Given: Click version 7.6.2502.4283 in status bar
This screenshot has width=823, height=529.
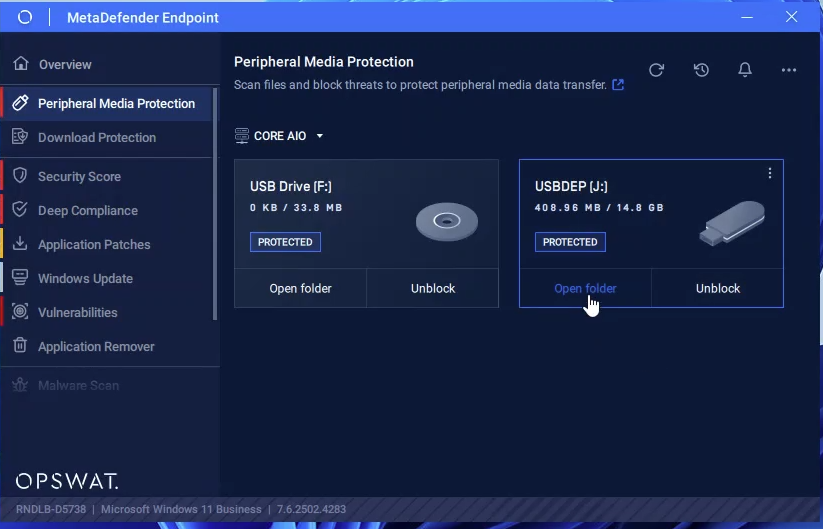Looking at the screenshot, I should point(311,509).
